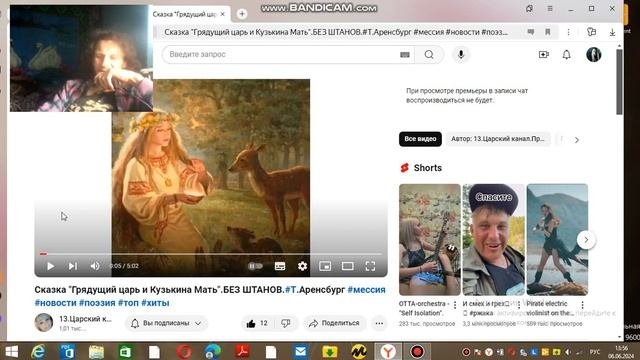
Task: Open the 13.Царский канал avatar
Action: pos(43,322)
